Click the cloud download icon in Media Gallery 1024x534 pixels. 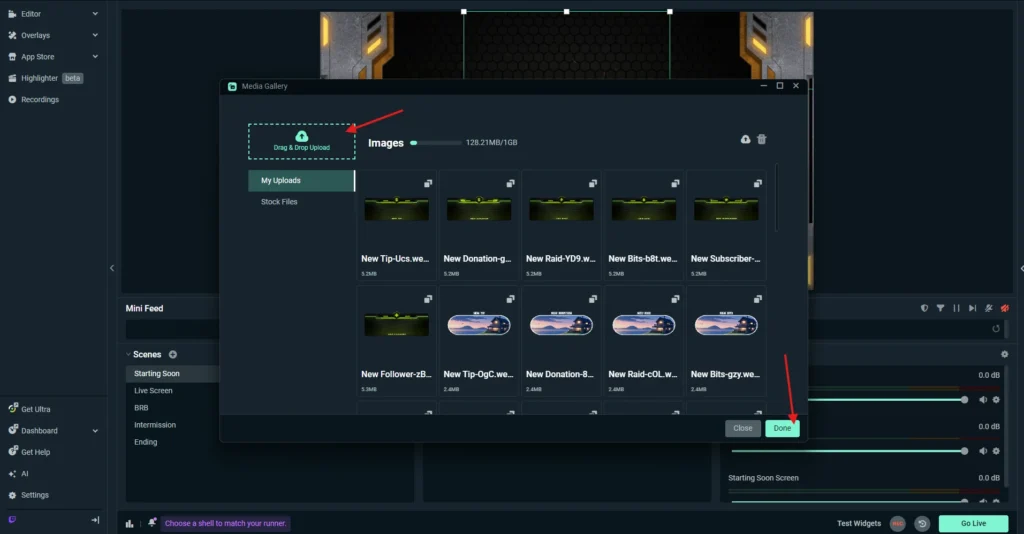tap(745, 139)
